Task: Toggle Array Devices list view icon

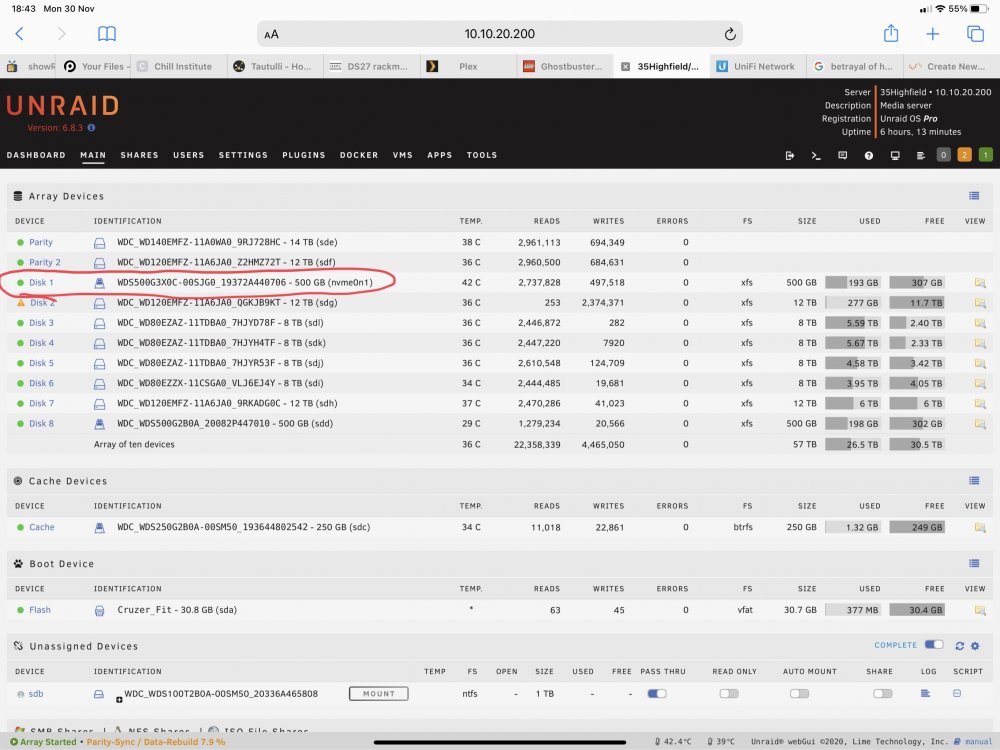Action: pos(974,196)
